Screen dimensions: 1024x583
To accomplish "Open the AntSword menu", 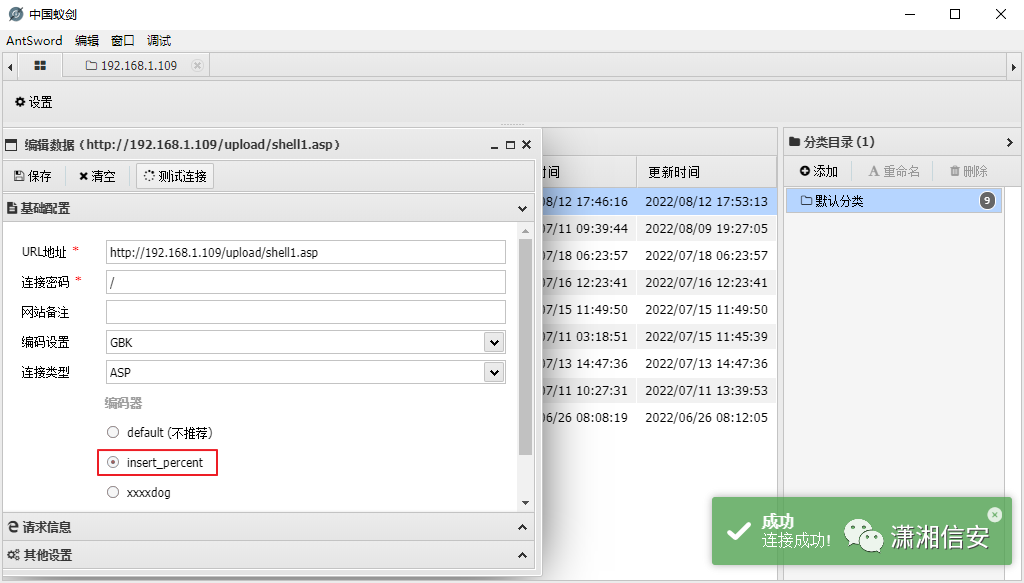I will (x=34, y=40).
